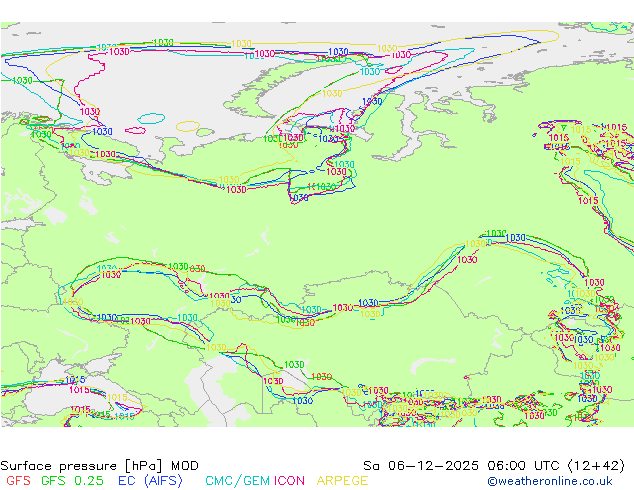Click the green 1030 label atop right-side ridge
Viewport: 634px width, 490px height.
coord(495,234)
